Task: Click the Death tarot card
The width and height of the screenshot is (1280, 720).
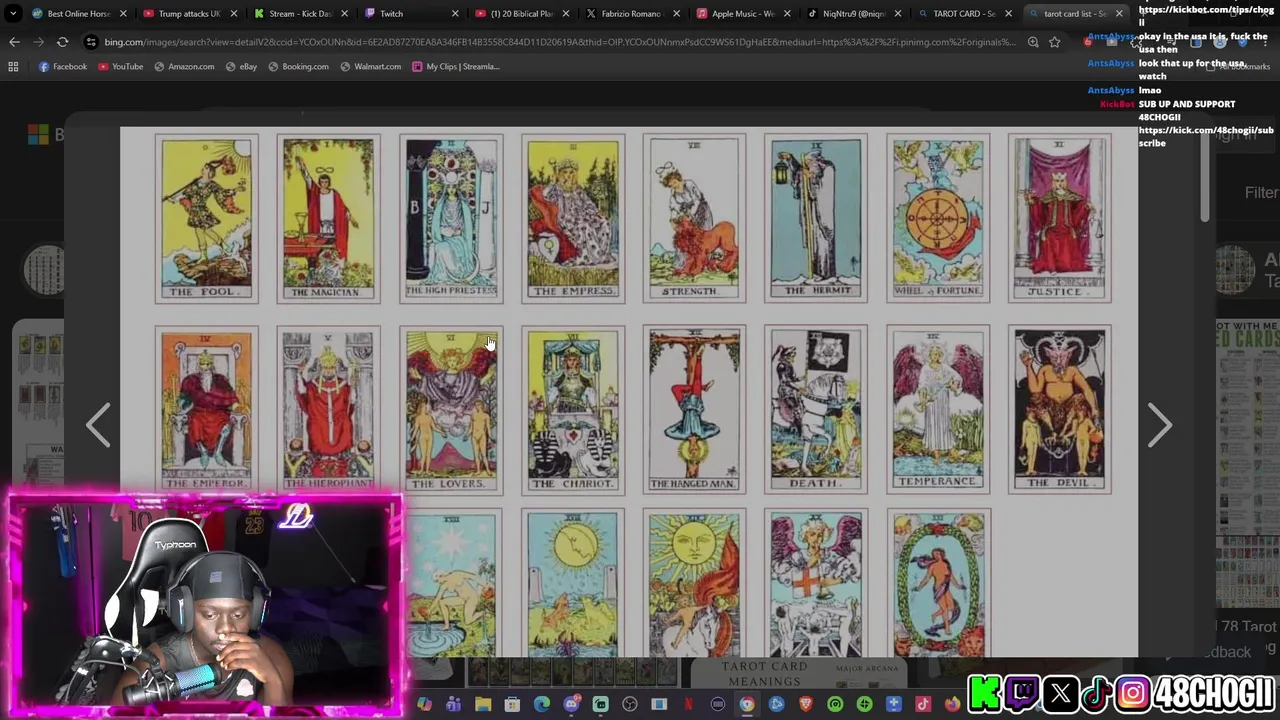Action: click(816, 410)
